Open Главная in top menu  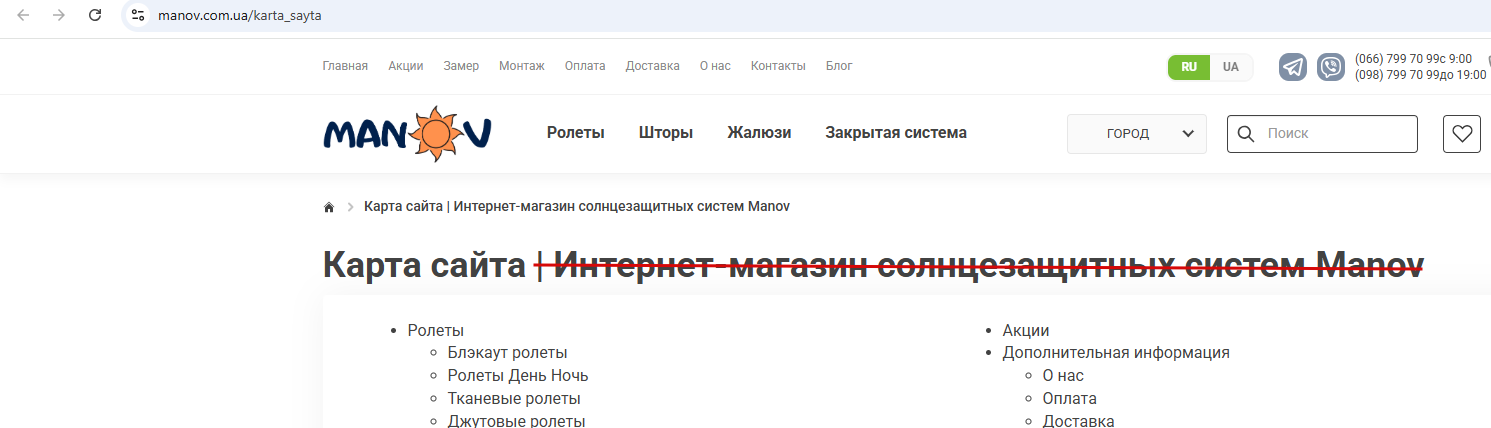click(x=345, y=66)
